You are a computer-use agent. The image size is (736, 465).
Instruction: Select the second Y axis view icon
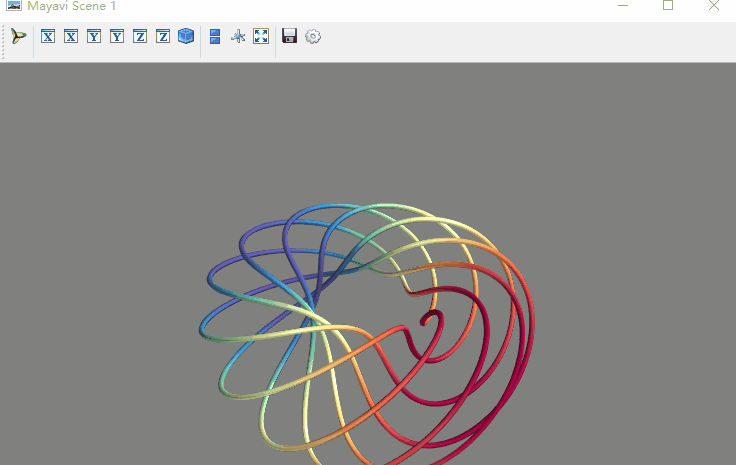[117, 36]
